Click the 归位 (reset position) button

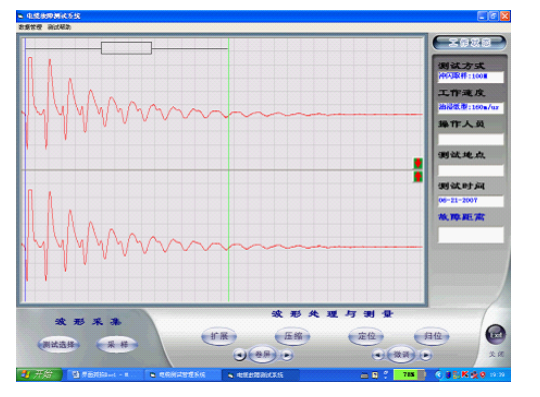[432, 336]
